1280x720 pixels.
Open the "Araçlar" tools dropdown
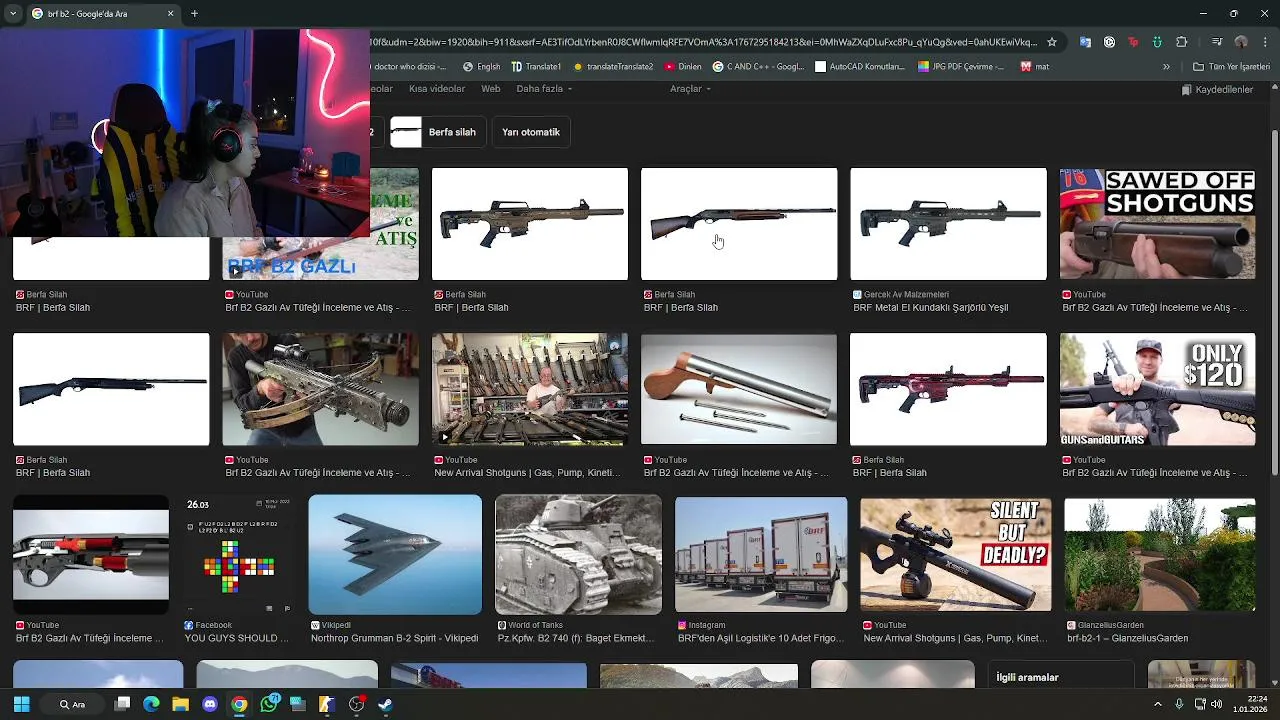[x=690, y=89]
